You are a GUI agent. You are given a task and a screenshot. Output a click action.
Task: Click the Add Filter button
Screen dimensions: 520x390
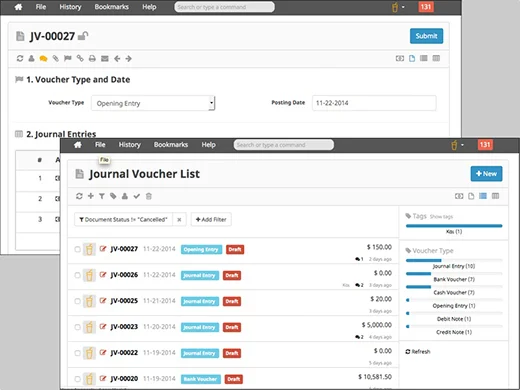click(x=211, y=219)
